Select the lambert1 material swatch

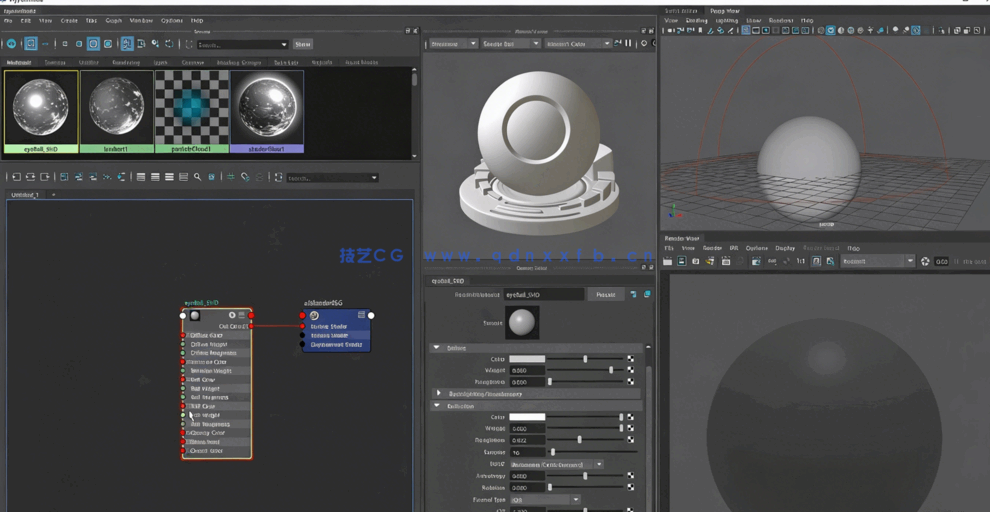coord(116,108)
